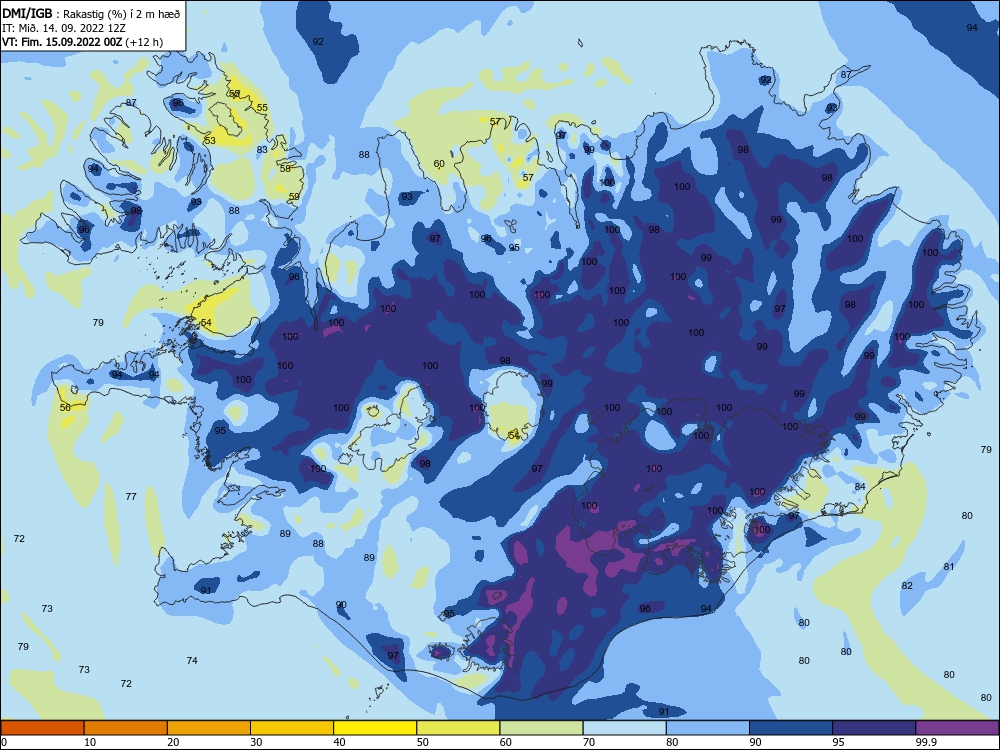The width and height of the screenshot is (1000, 750).
Task: Click the 'VT: Fim. 15.09.2022 00Z' line
Action: [x=62, y=42]
